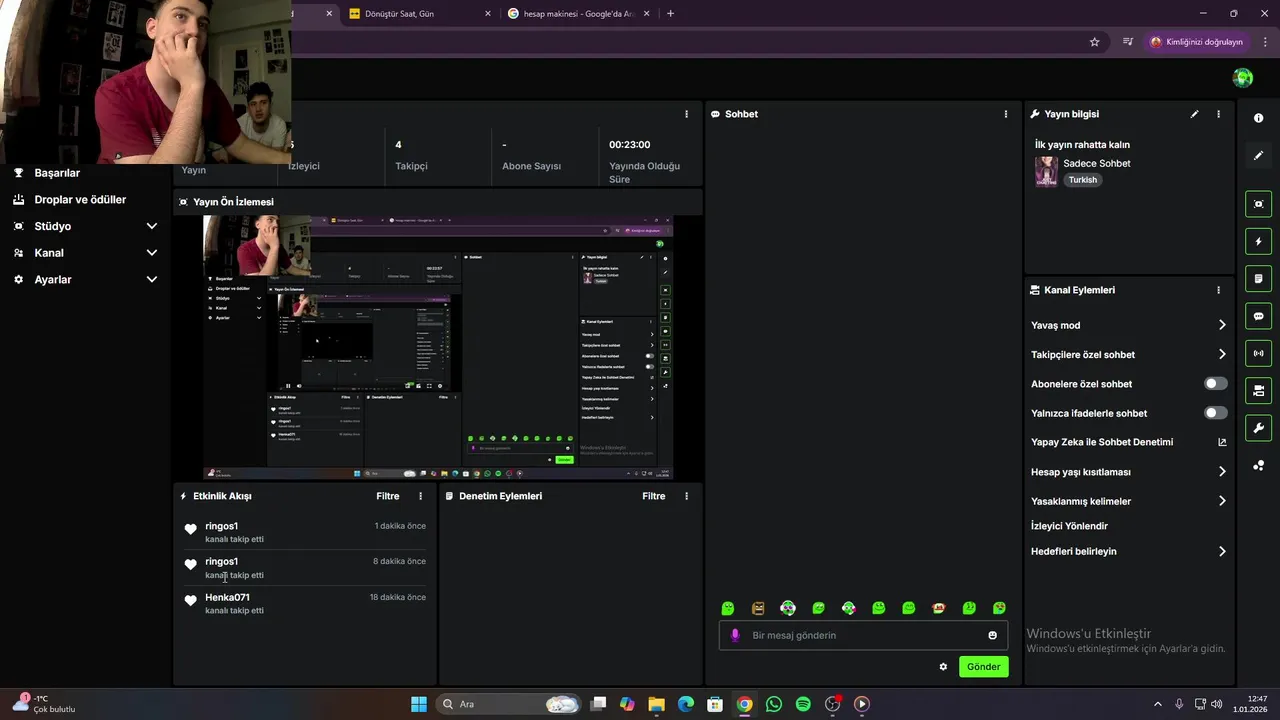Insert the orange angry-face emote
The image size is (1280, 720).
(x=939, y=608)
